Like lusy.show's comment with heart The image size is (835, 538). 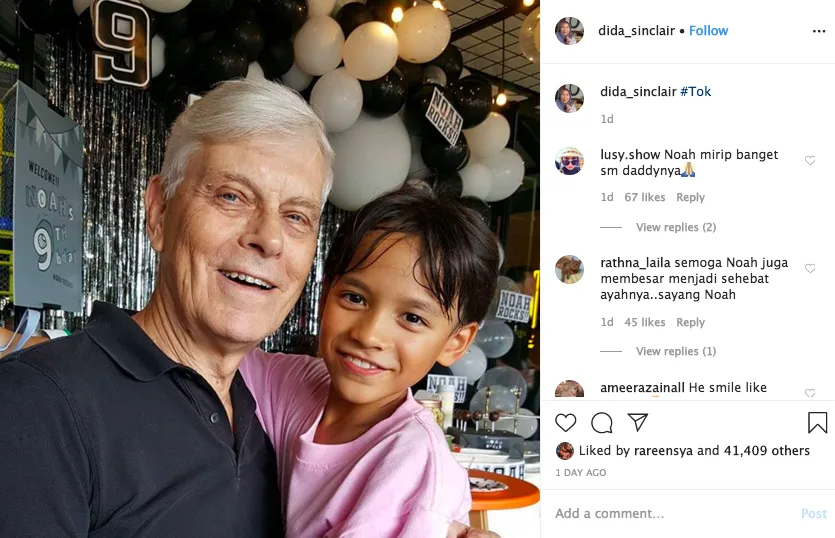click(810, 160)
